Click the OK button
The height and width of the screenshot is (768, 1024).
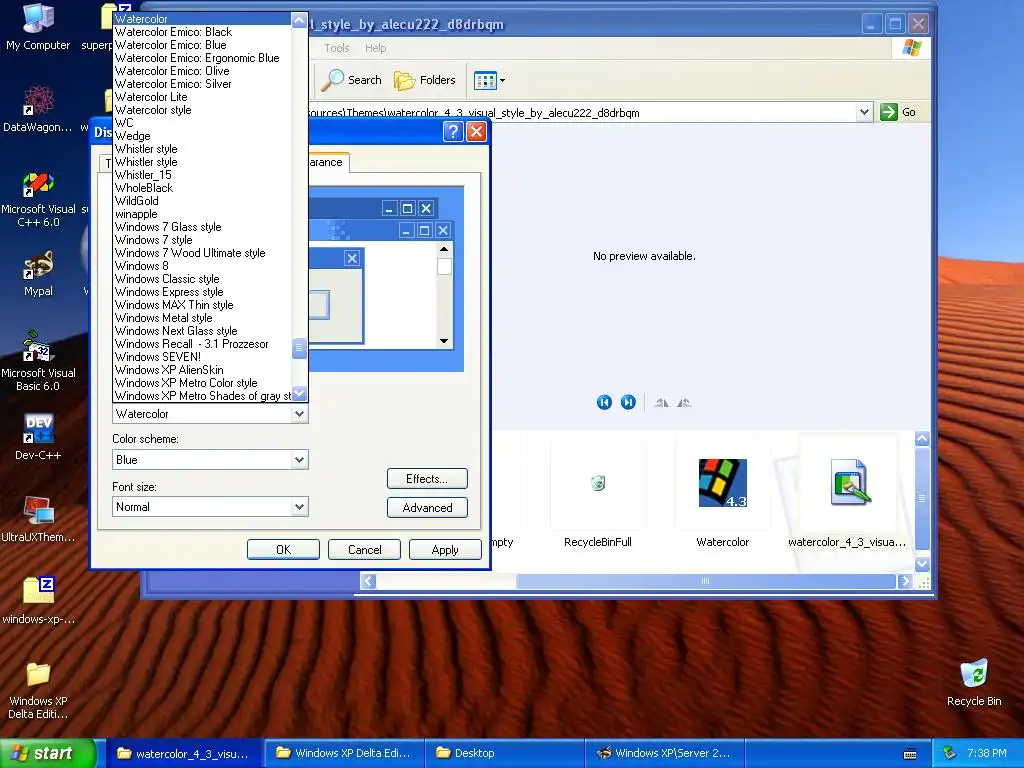click(283, 550)
